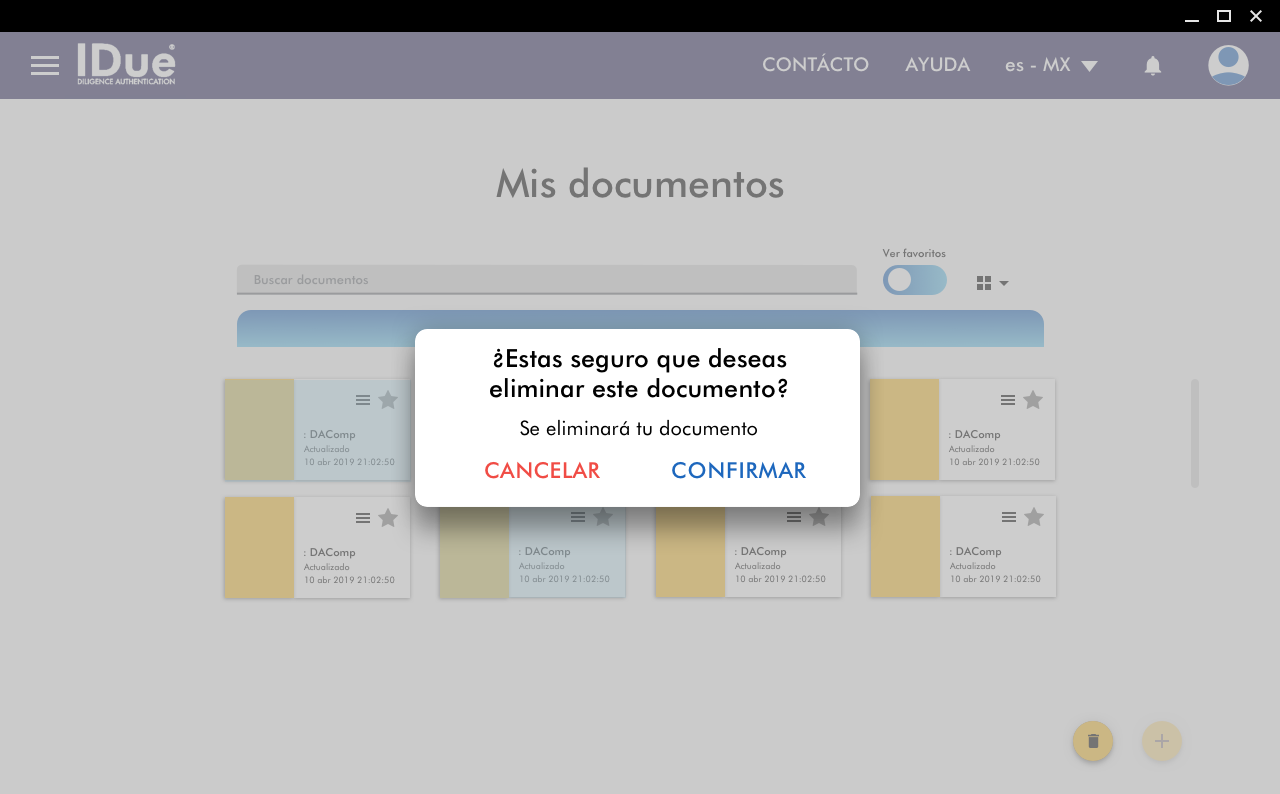Open options menu on top-right document card

pyautogui.click(x=1008, y=400)
